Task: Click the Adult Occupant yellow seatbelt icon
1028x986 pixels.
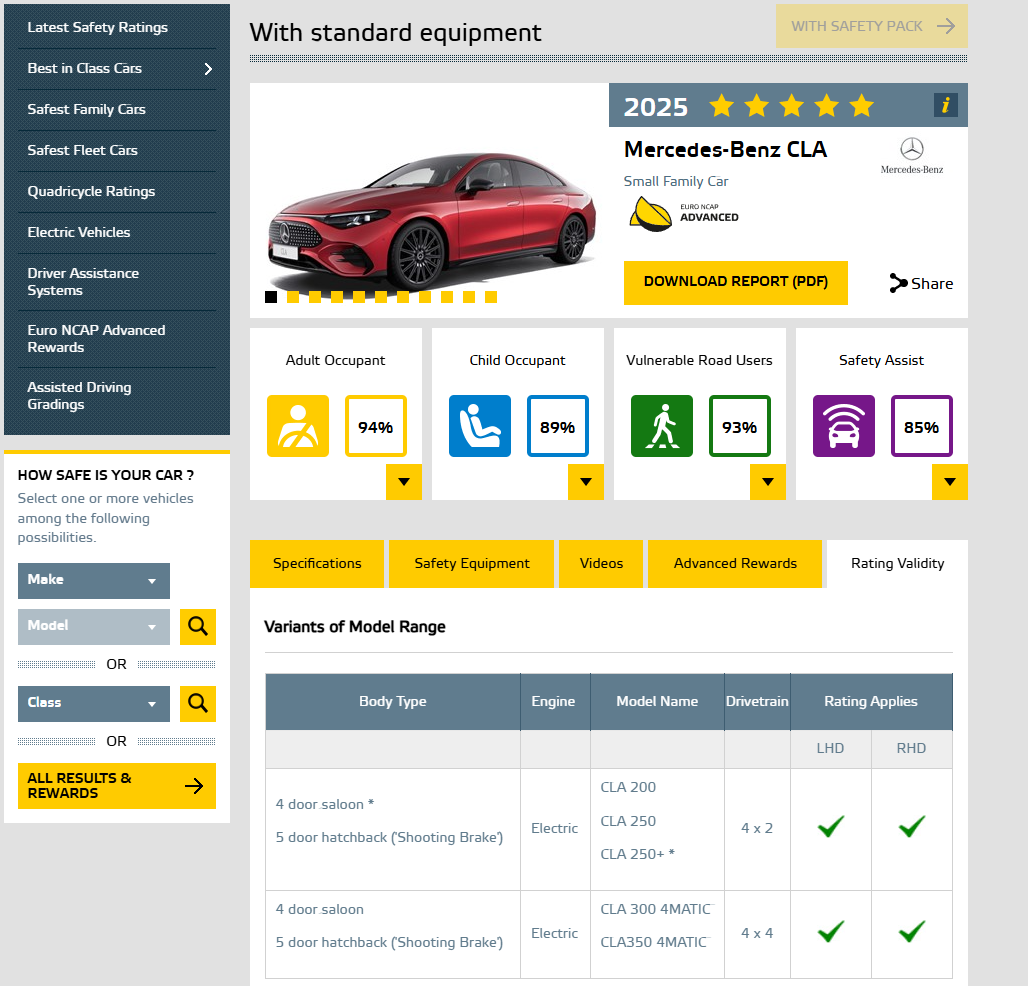Action: (297, 426)
